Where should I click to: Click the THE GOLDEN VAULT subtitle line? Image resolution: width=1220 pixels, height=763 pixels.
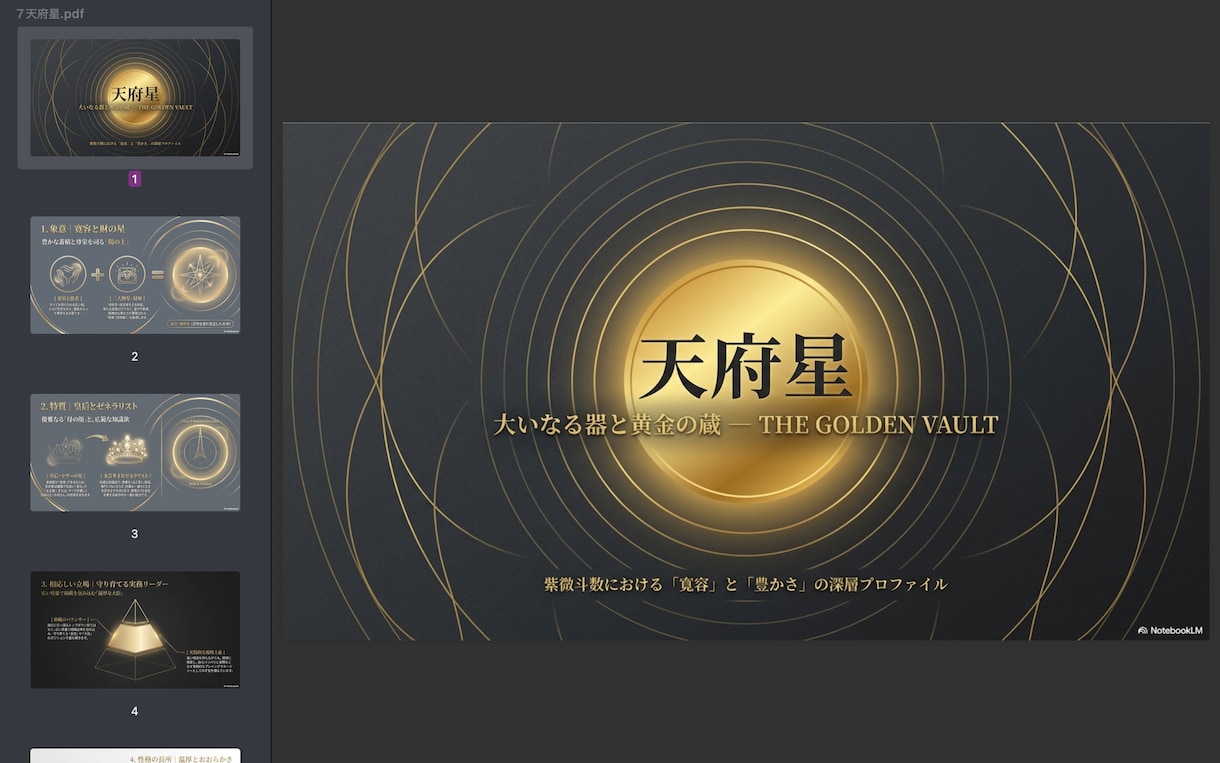pyautogui.click(x=745, y=424)
